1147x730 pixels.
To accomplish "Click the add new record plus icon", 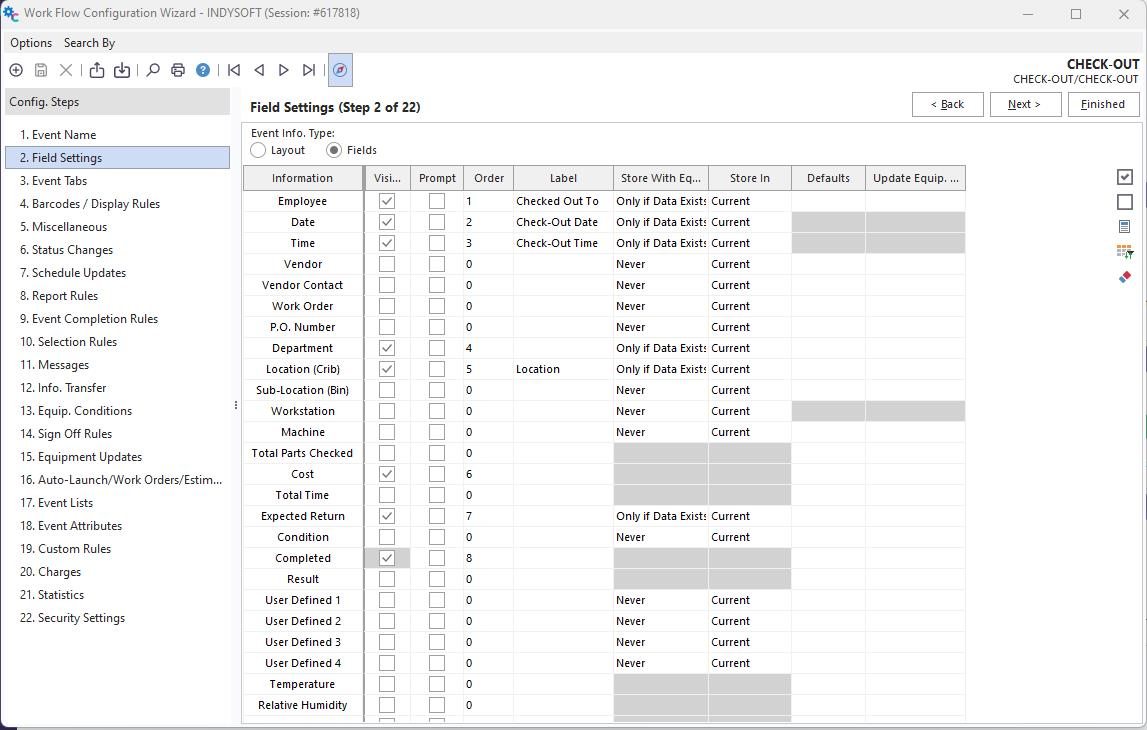I will coord(16,70).
